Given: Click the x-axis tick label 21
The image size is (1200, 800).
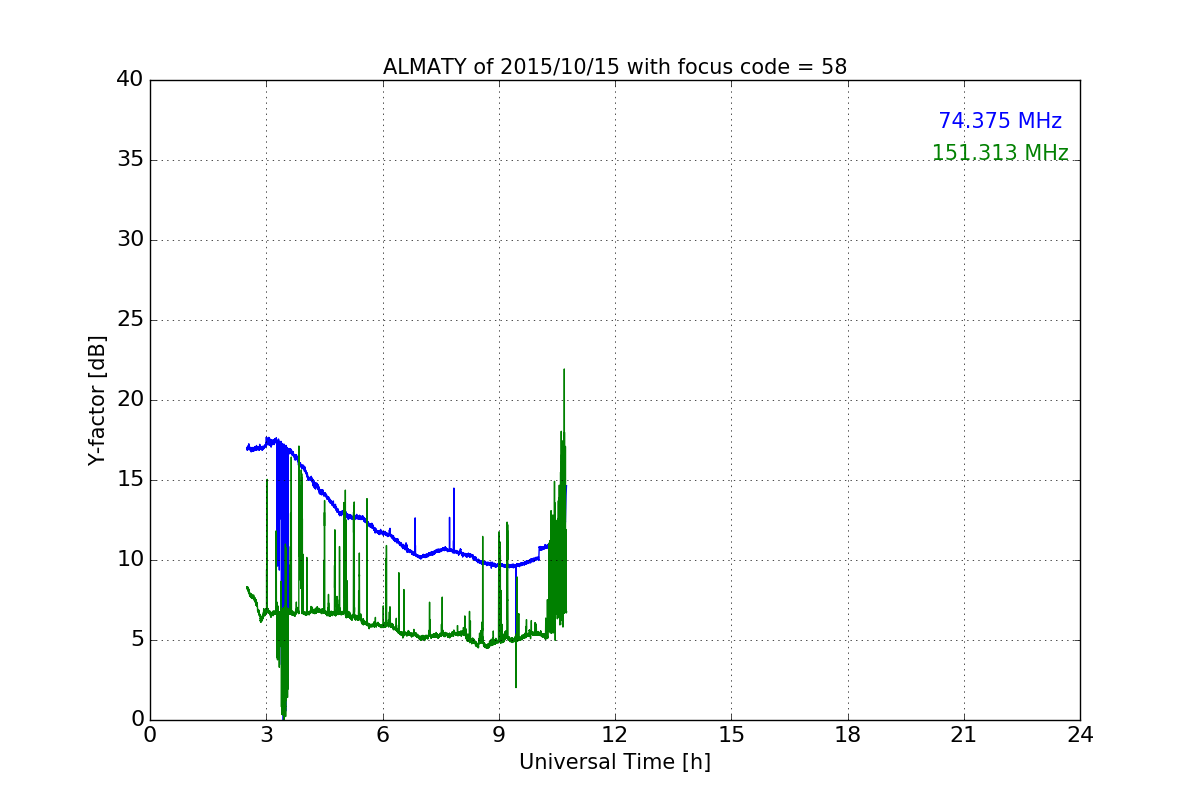Looking at the screenshot, I should (964, 735).
